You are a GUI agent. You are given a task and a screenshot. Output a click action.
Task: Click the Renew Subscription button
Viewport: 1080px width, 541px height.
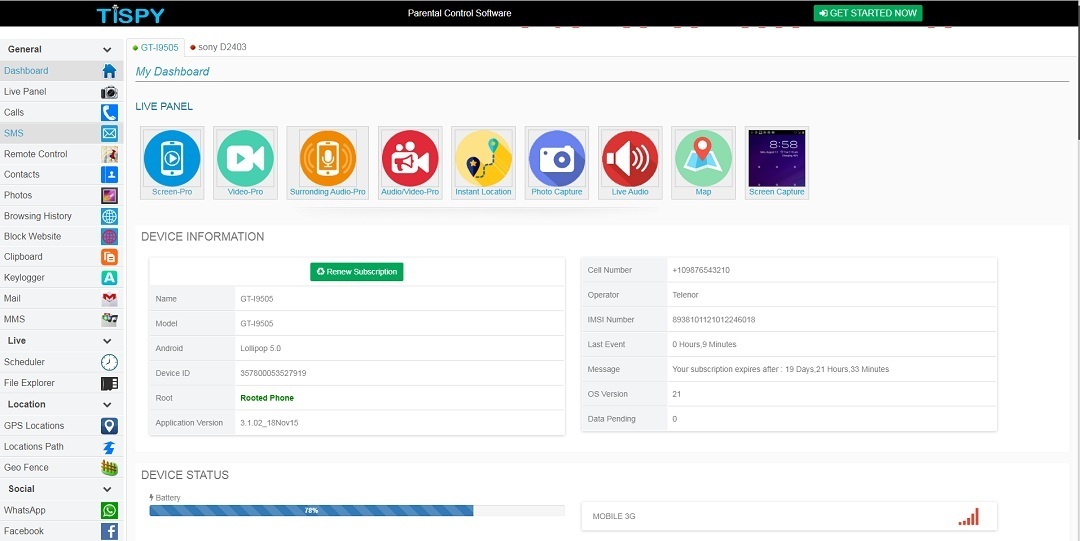click(356, 272)
